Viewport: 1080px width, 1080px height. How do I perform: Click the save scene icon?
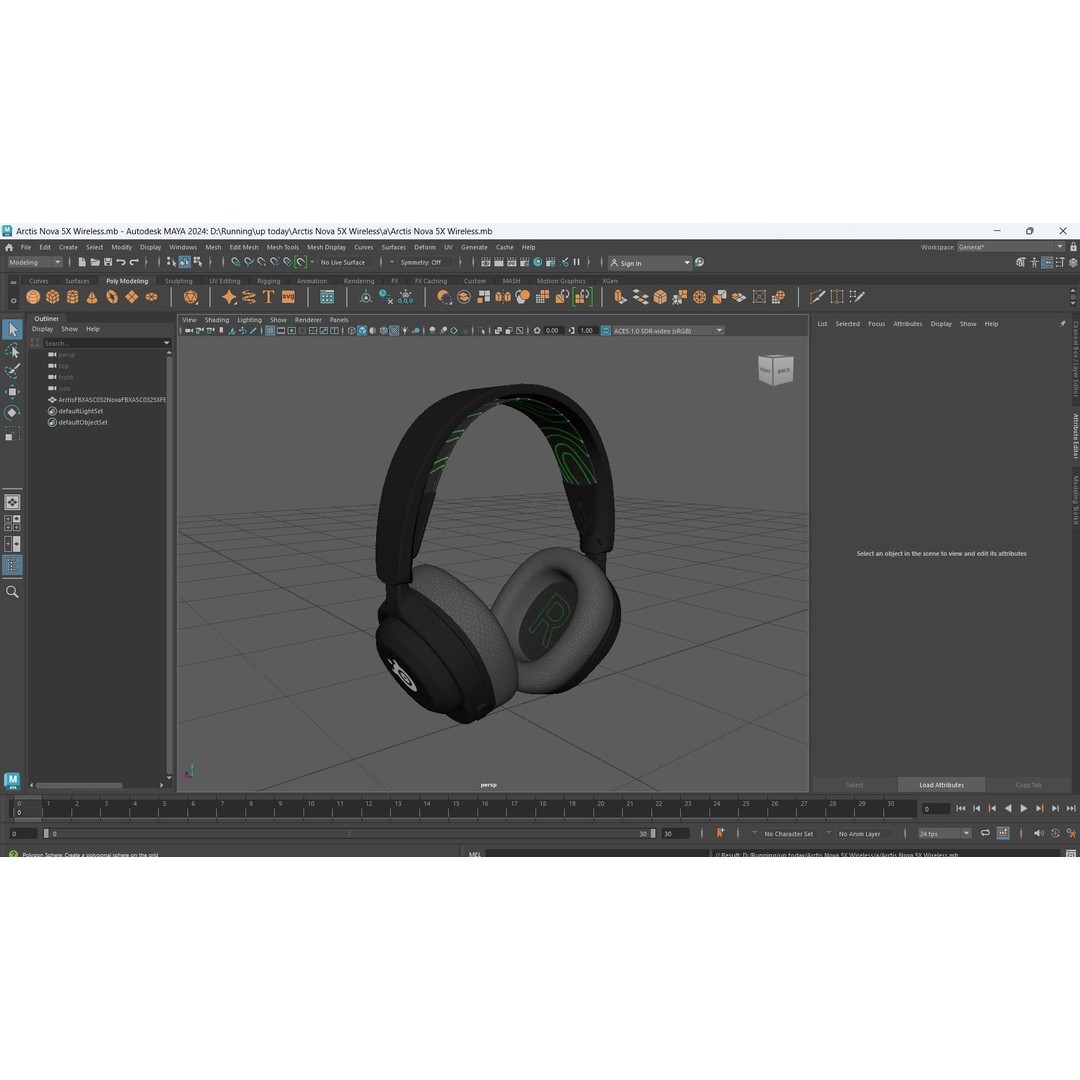point(108,262)
